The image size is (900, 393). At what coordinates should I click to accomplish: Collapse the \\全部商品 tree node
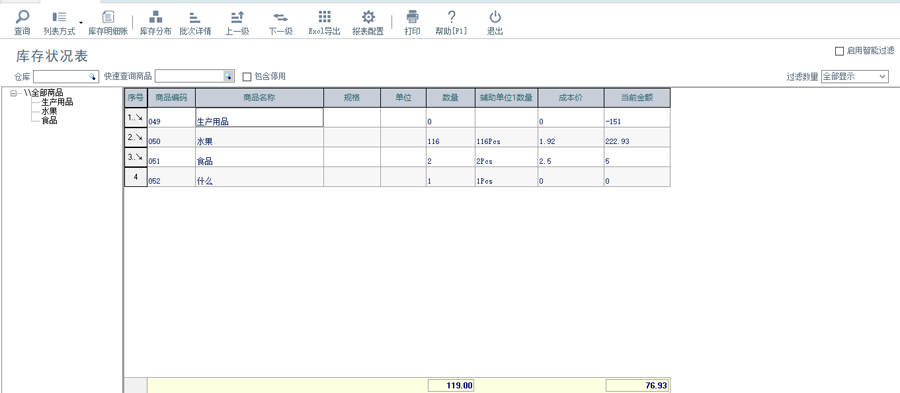tap(14, 92)
